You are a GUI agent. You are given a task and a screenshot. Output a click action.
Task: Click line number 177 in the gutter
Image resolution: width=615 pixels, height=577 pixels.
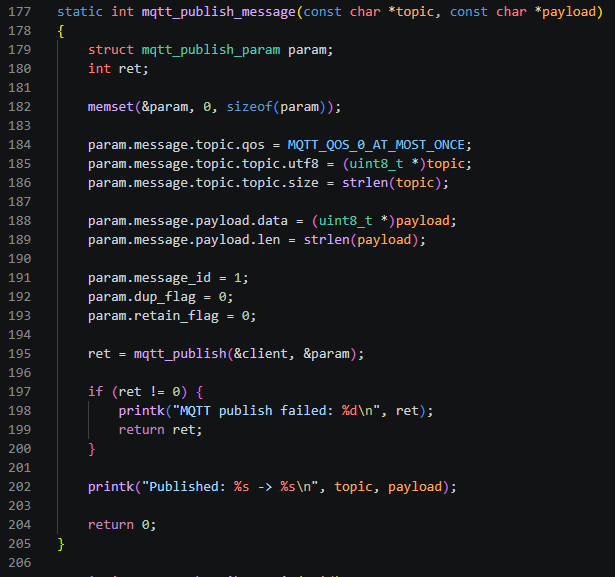(x=20, y=12)
